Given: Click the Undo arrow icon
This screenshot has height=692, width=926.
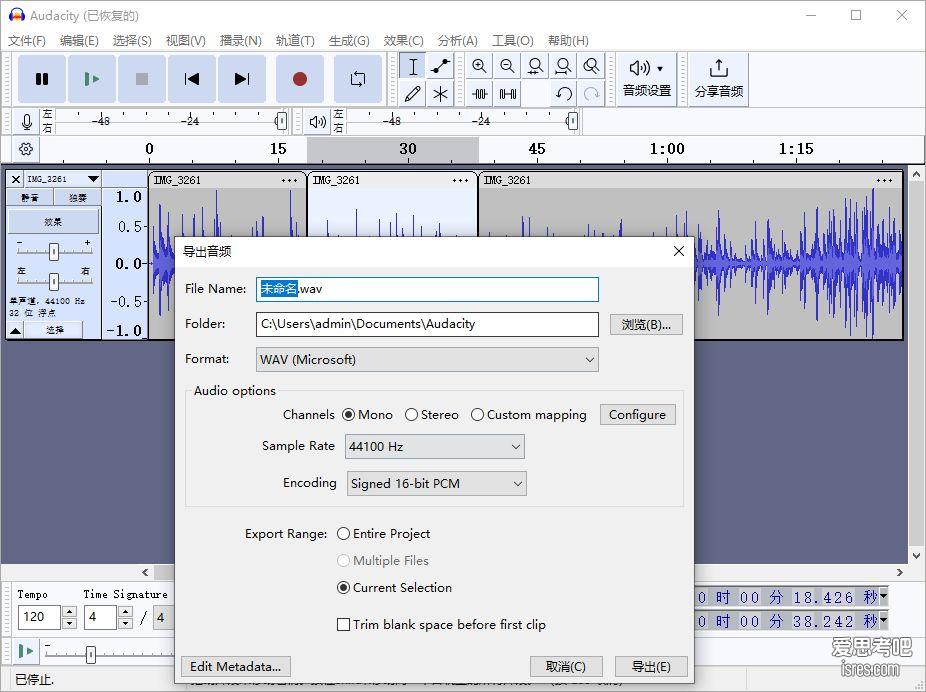Looking at the screenshot, I should 563,93.
